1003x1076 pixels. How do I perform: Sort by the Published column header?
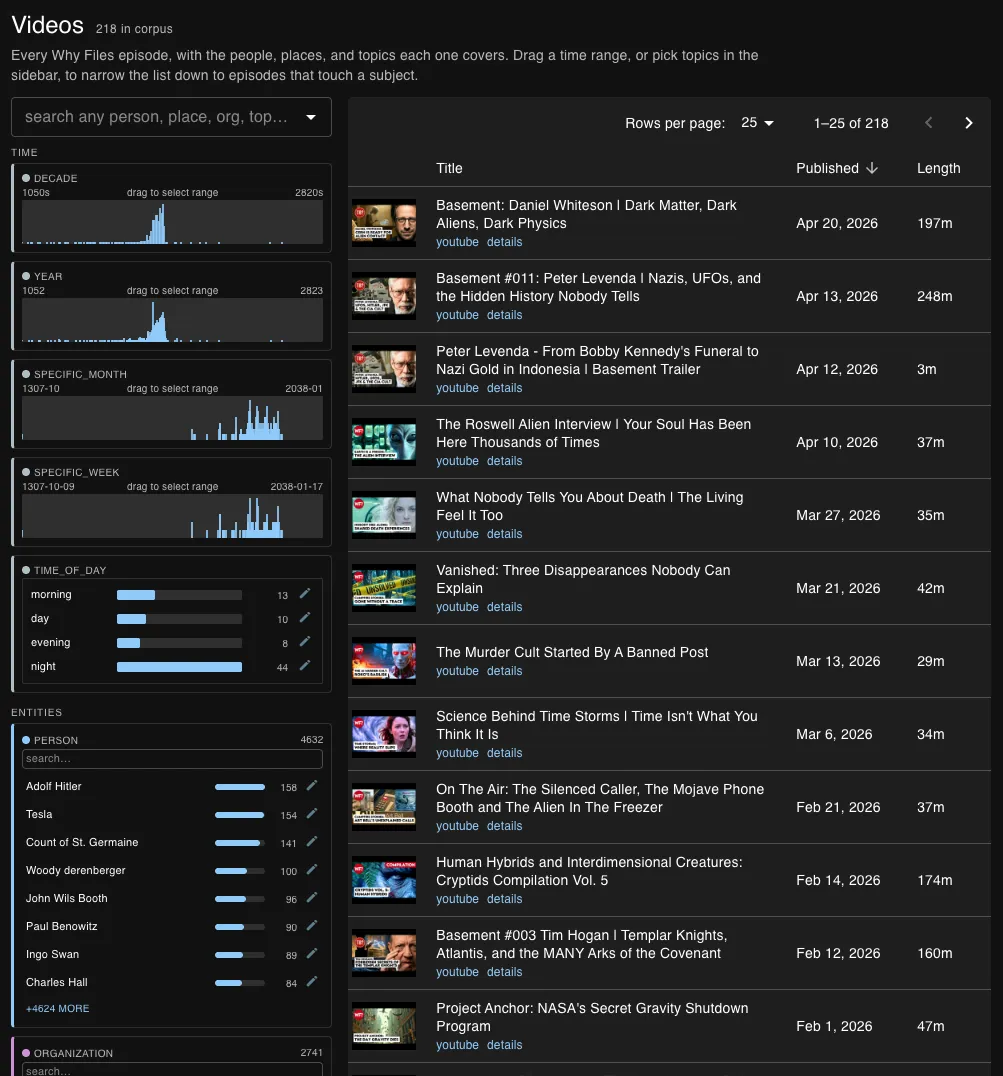point(827,168)
